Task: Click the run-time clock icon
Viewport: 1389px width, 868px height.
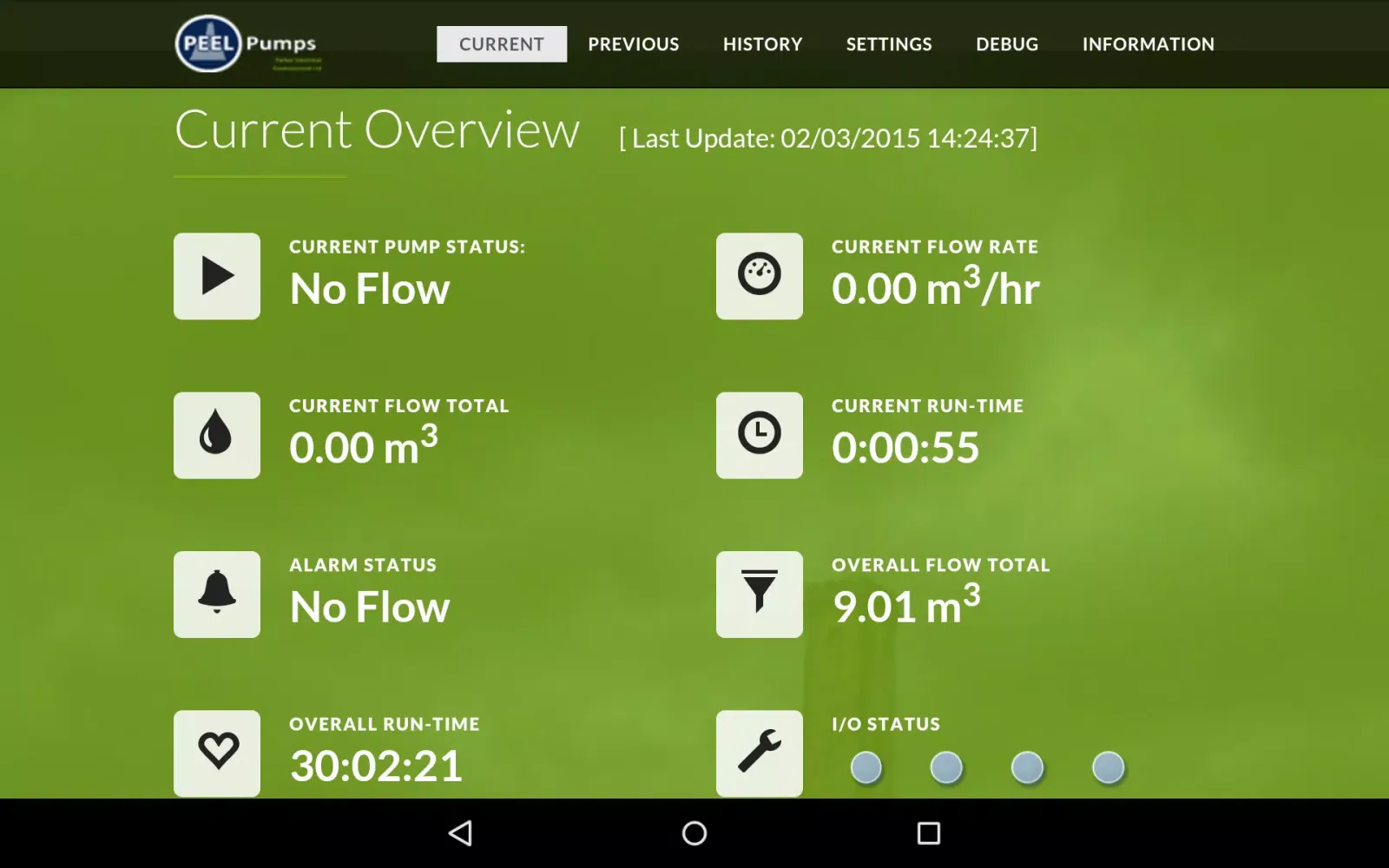Action: click(x=760, y=435)
